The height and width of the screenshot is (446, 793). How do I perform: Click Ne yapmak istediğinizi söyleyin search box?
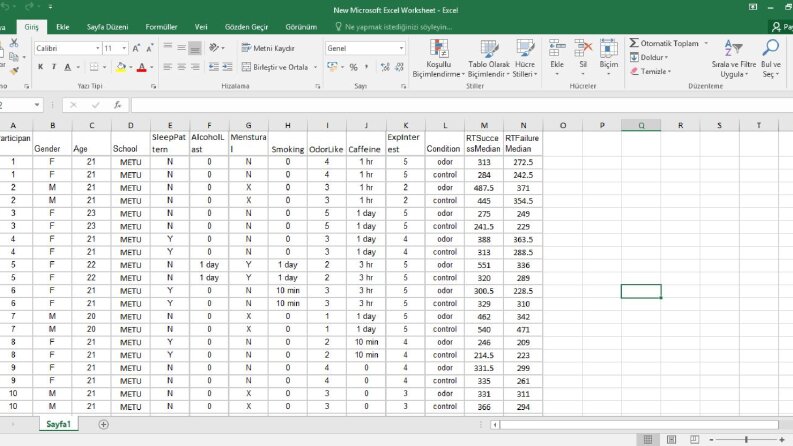(393, 27)
